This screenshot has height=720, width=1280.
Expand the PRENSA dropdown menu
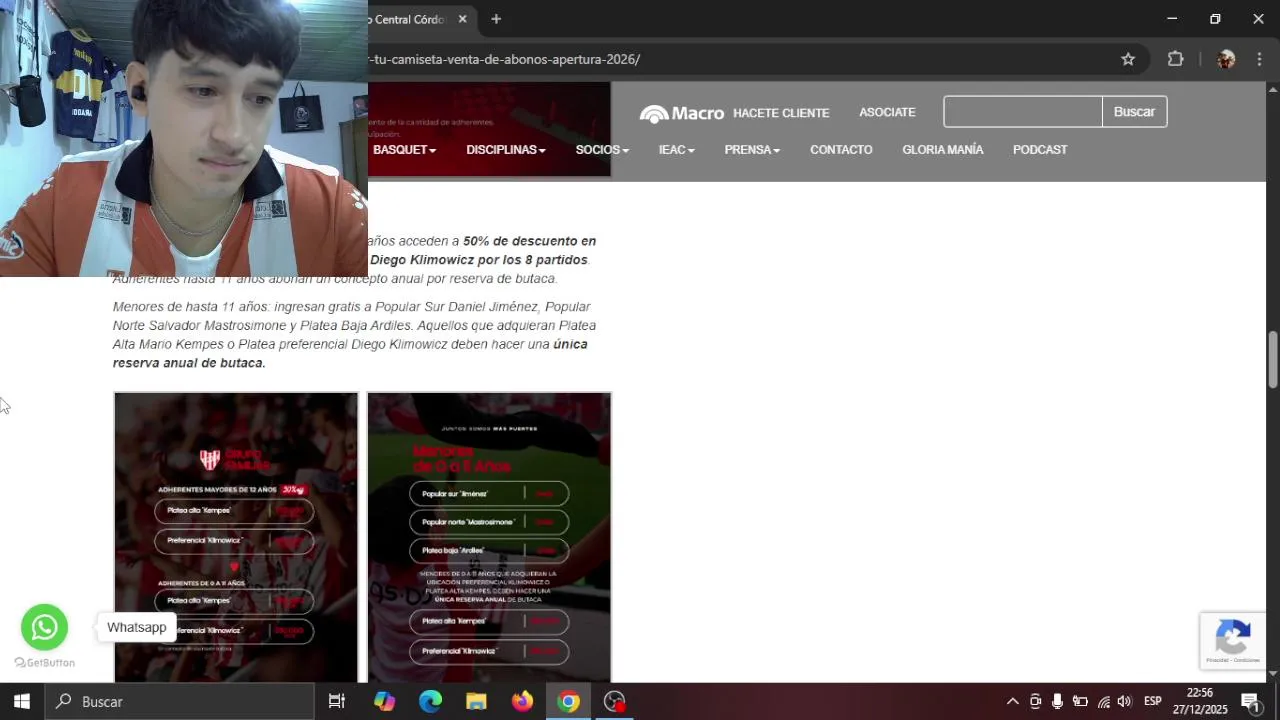[x=752, y=150]
